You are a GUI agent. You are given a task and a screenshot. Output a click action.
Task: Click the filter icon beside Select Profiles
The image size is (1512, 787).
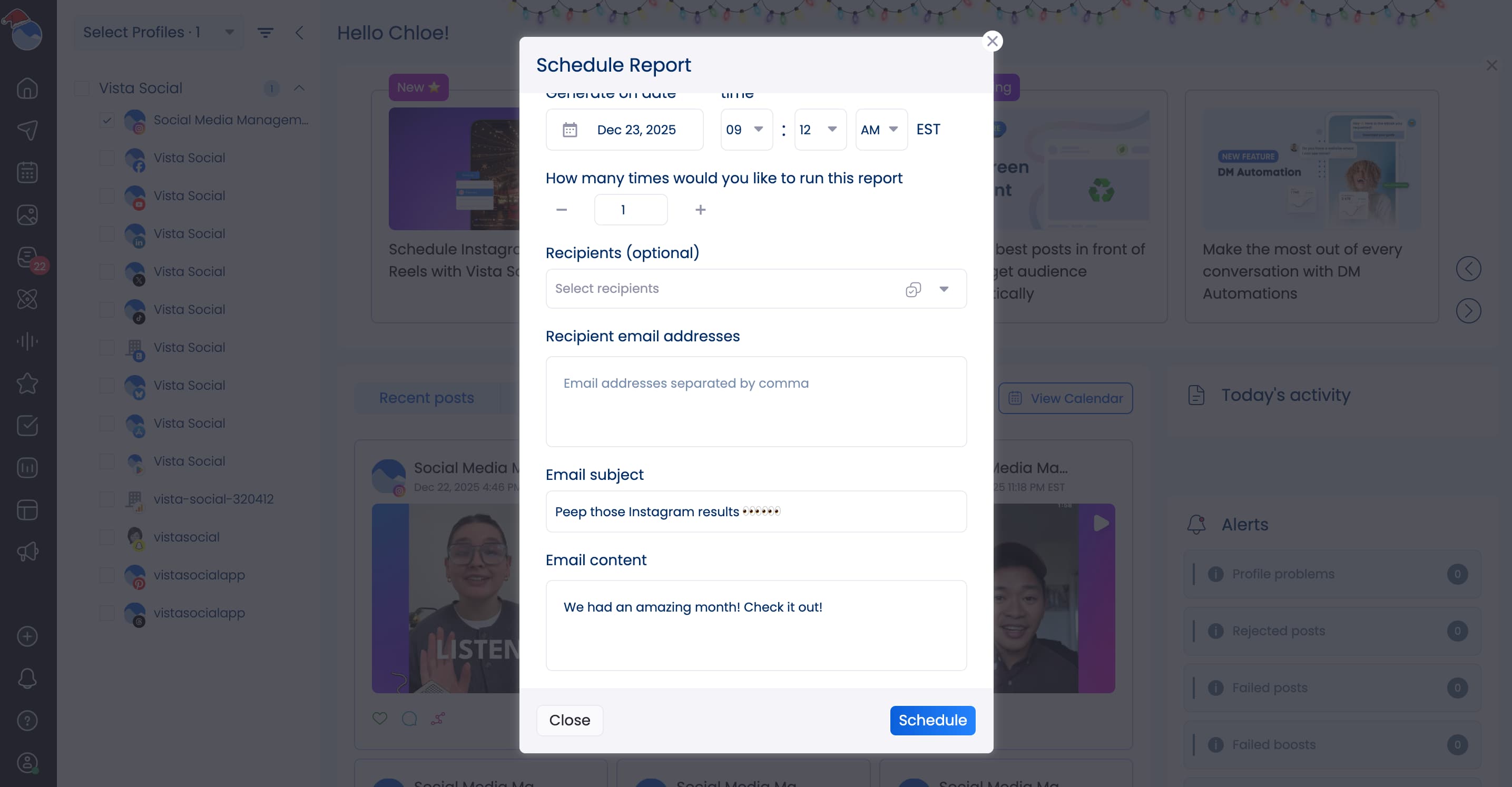click(266, 33)
